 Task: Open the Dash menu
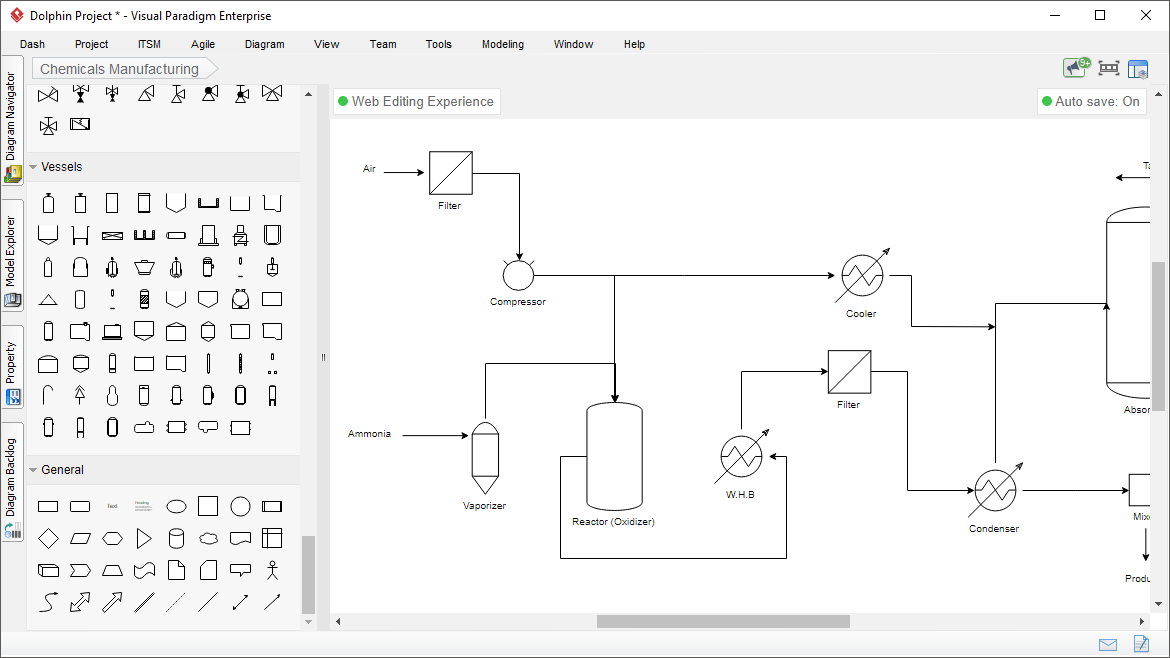pyautogui.click(x=32, y=44)
